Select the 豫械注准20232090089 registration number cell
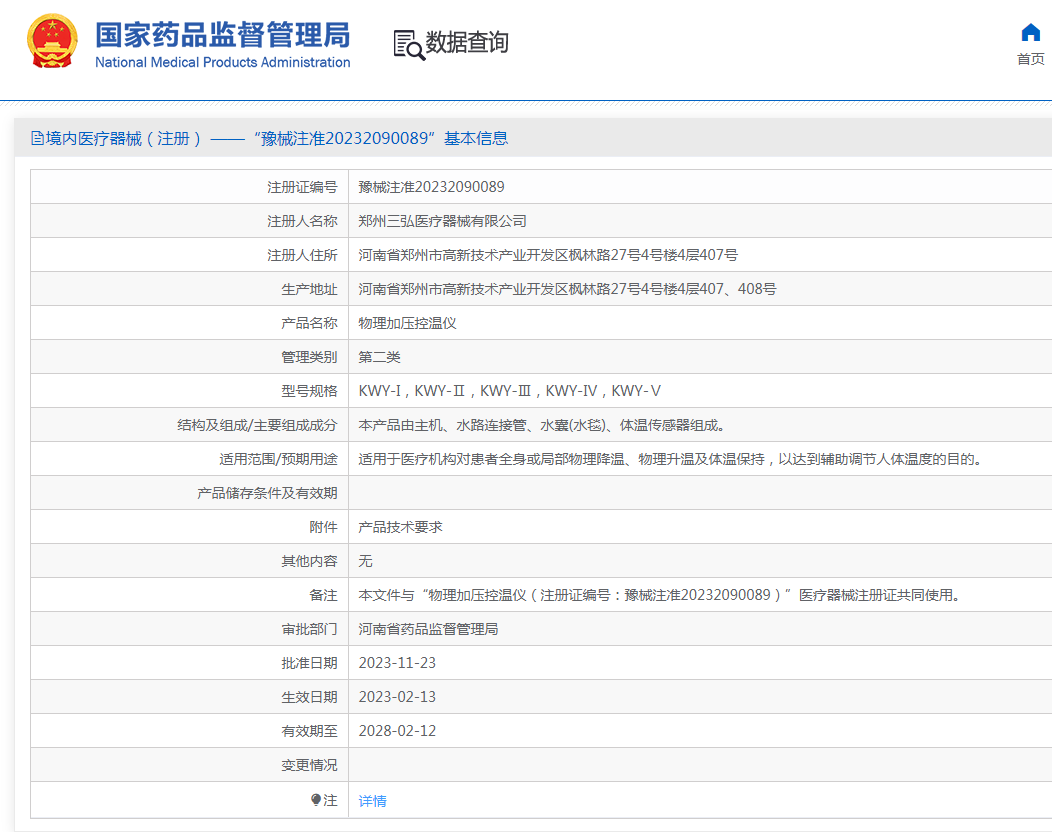 tap(430, 186)
